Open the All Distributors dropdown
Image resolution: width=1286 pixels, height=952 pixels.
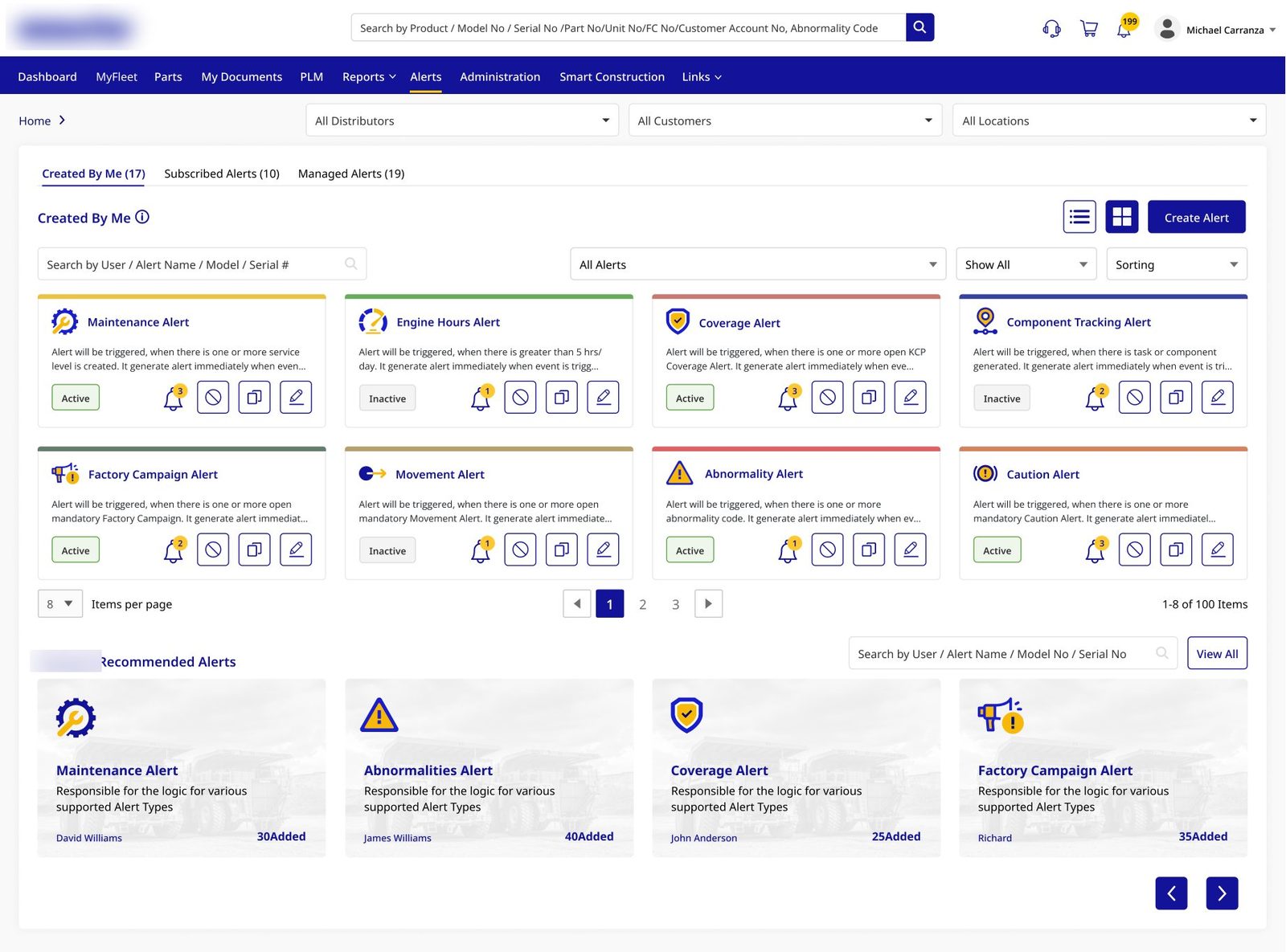click(462, 121)
